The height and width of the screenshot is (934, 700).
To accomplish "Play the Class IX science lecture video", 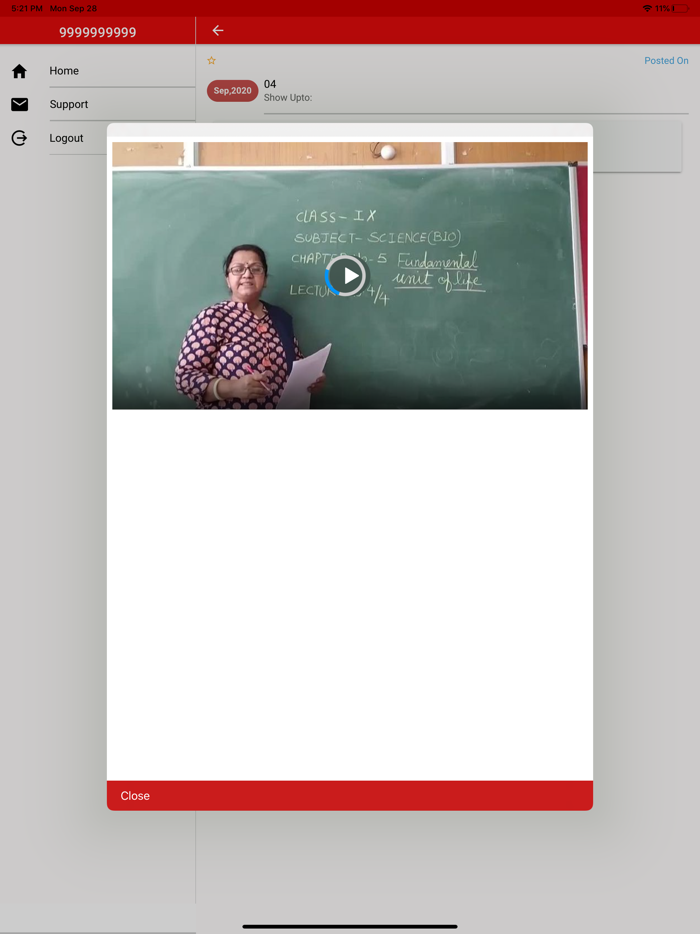I will 346,276.
